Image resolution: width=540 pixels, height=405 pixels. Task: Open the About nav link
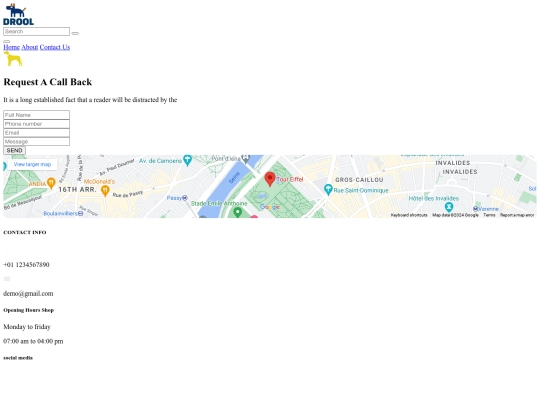[x=30, y=47]
